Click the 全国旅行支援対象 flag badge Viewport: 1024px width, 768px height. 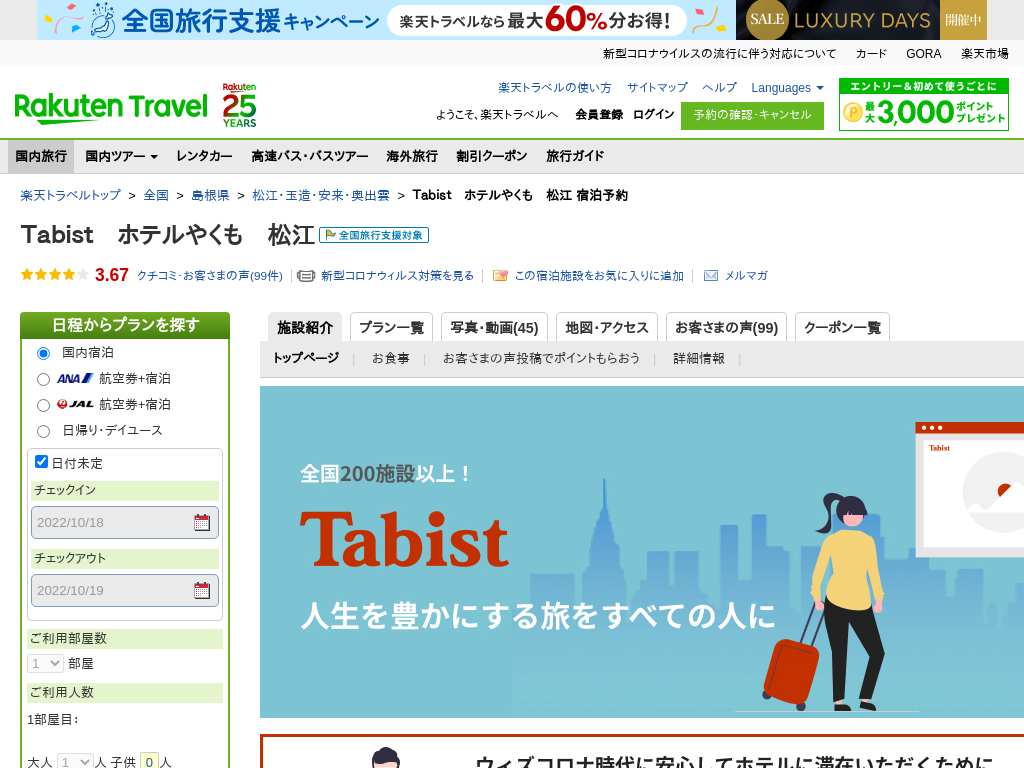374,235
